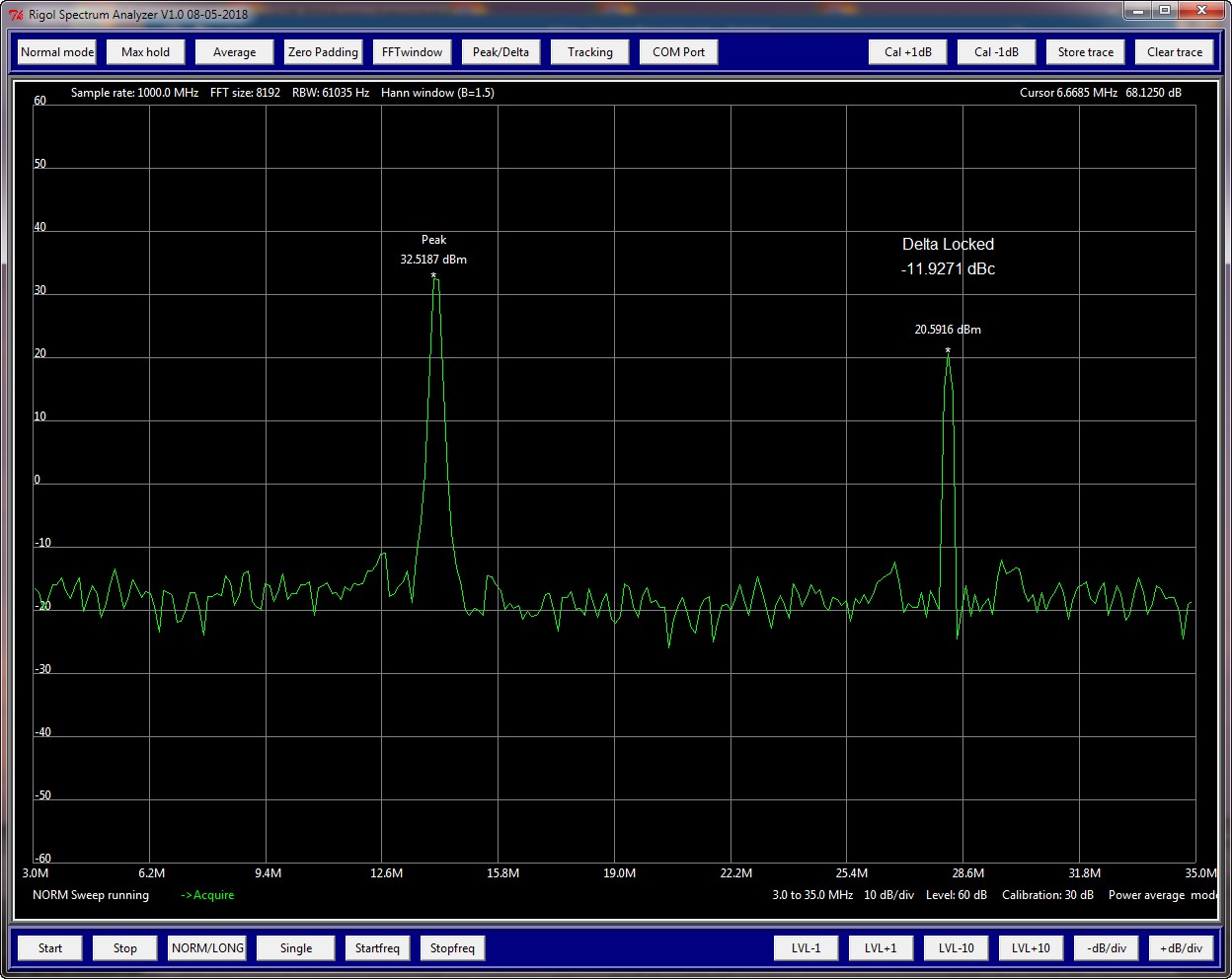The width and height of the screenshot is (1232, 979).
Task: Minimize the Spectrum Analyzer window
Action: 1138,11
